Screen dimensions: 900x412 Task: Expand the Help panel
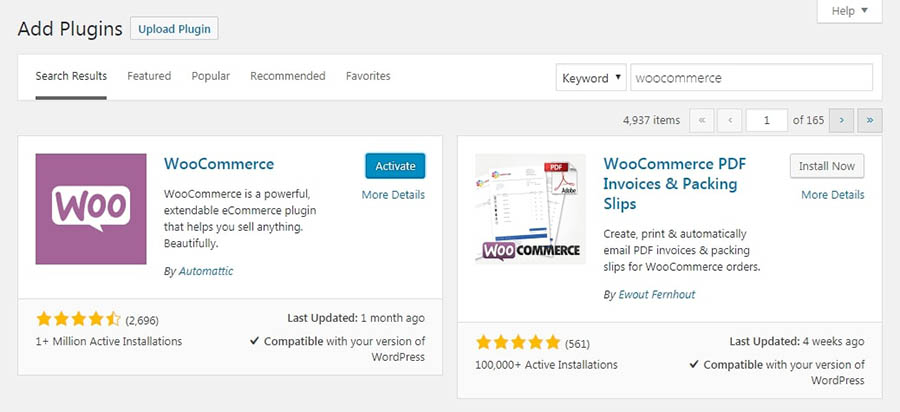tap(849, 11)
